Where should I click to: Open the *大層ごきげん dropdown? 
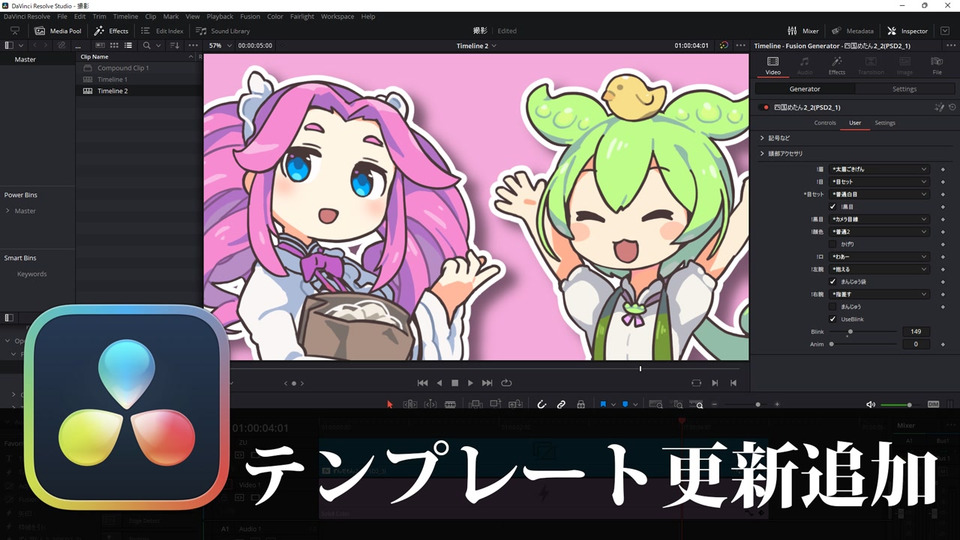point(879,169)
